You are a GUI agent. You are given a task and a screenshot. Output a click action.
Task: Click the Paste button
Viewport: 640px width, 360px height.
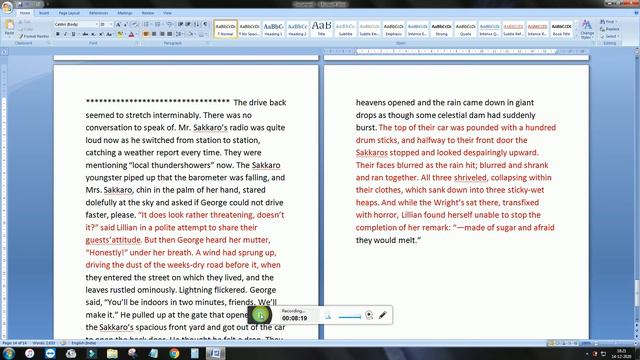[9, 29]
